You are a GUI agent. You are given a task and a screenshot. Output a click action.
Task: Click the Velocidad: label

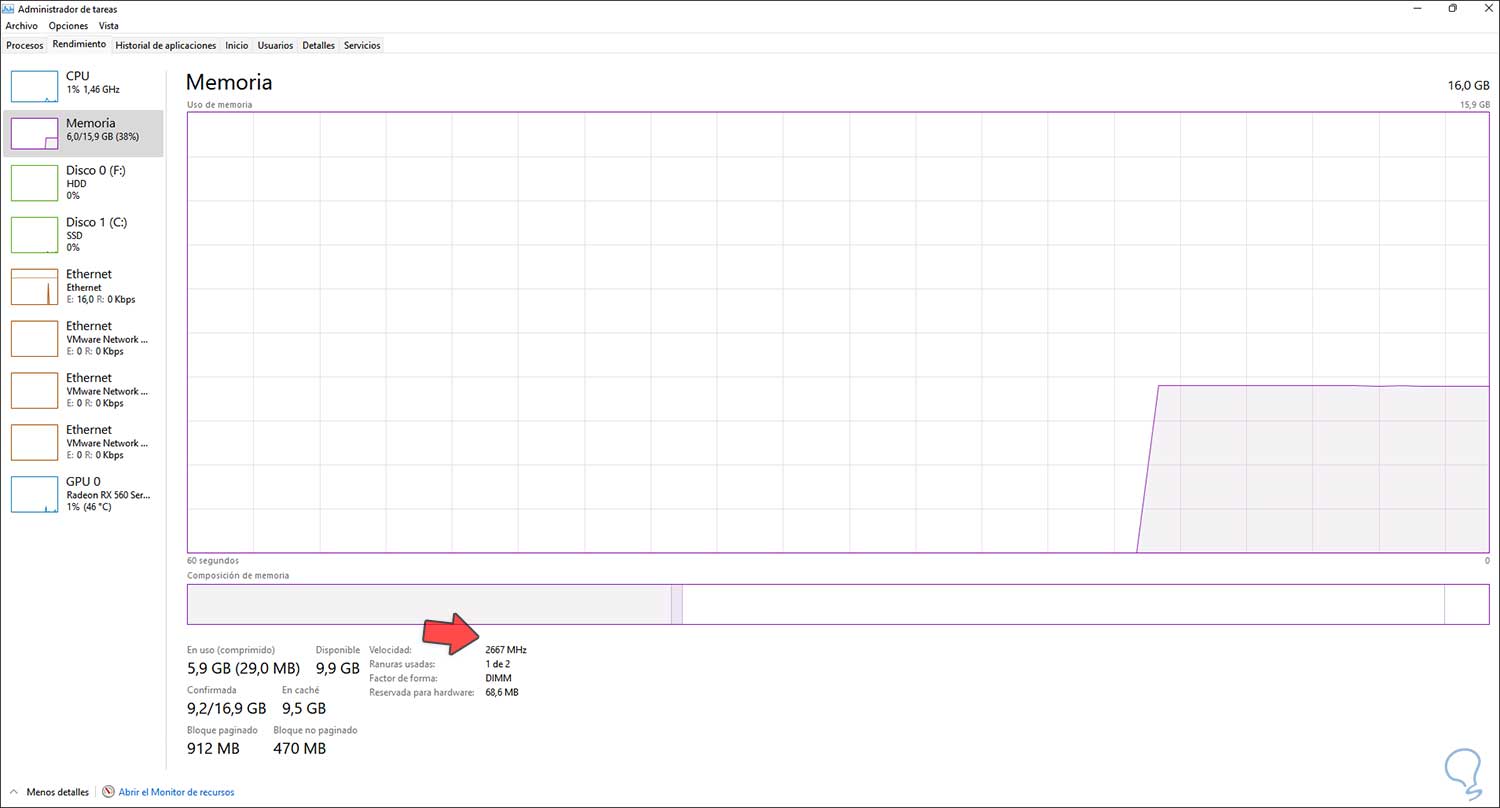pos(390,650)
